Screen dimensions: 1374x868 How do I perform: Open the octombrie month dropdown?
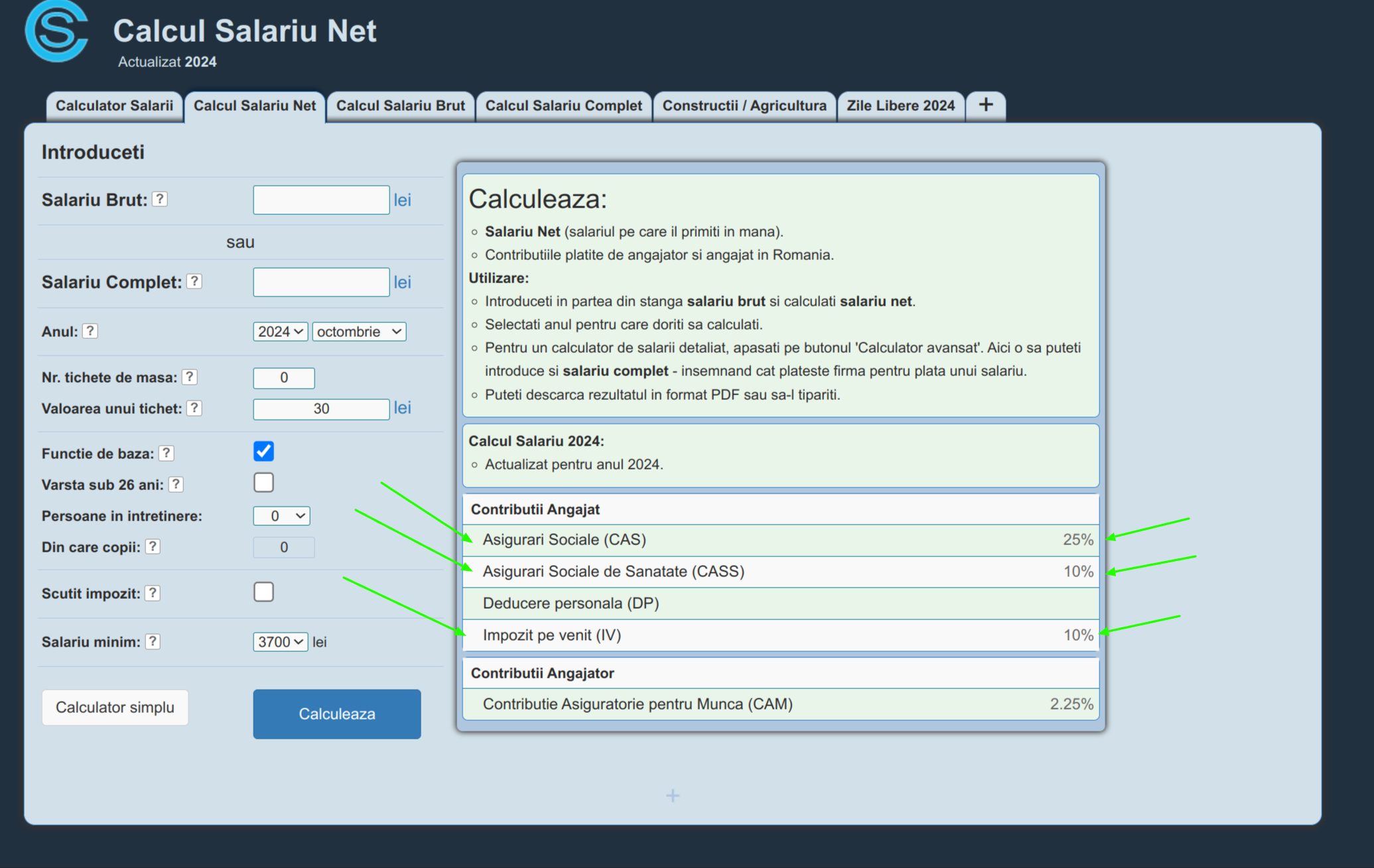click(x=359, y=332)
